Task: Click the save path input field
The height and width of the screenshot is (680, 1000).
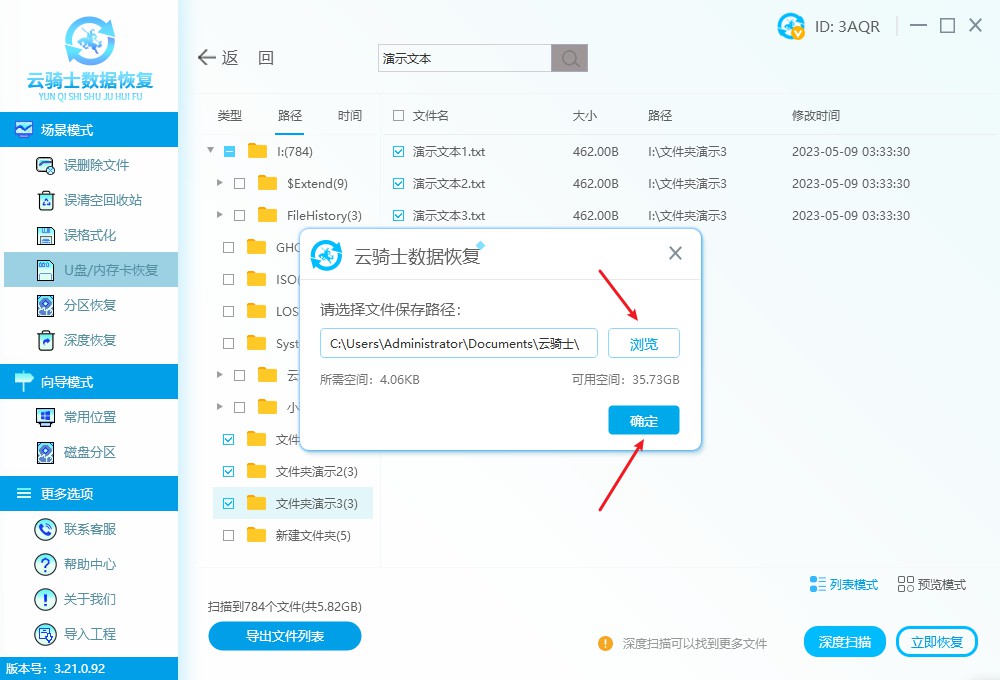Action: [x=458, y=343]
